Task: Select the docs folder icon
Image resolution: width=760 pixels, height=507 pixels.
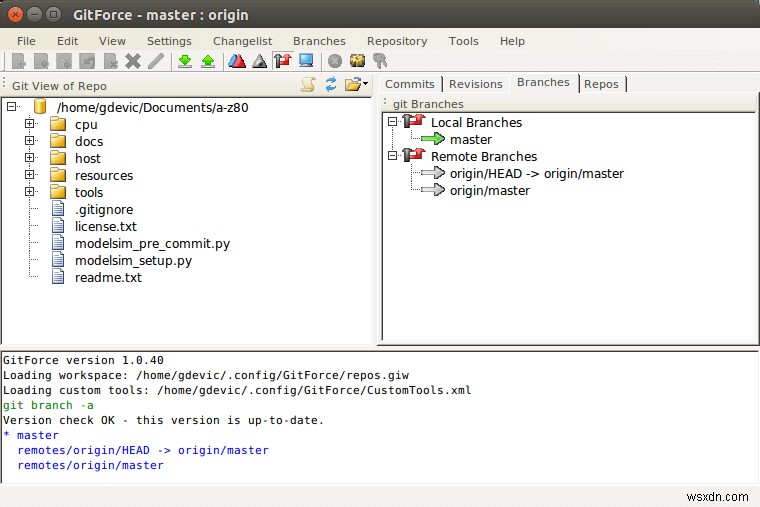Action: [58, 141]
